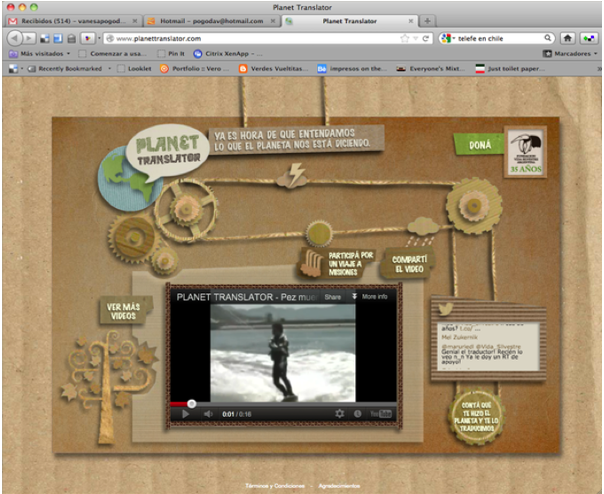604x494 pixels.
Task: Open the Looklet bookmark
Action: click(x=134, y=69)
